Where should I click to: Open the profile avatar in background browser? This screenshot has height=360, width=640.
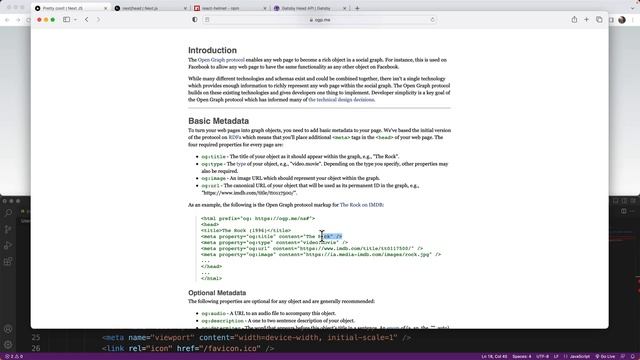pyautogui.click(x=622, y=20)
